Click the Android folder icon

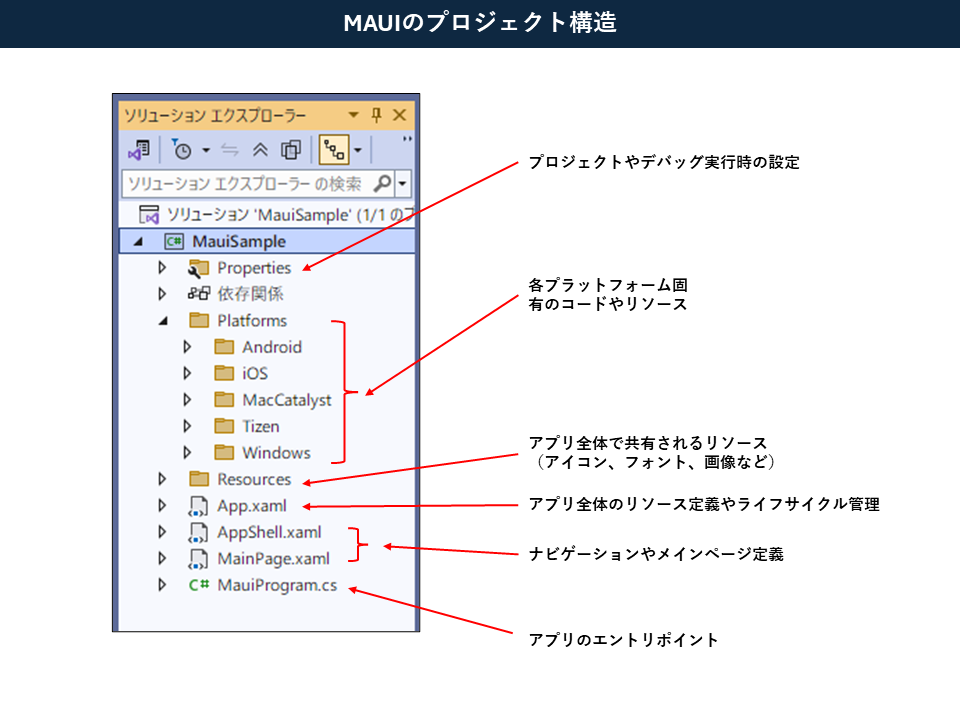(x=224, y=347)
